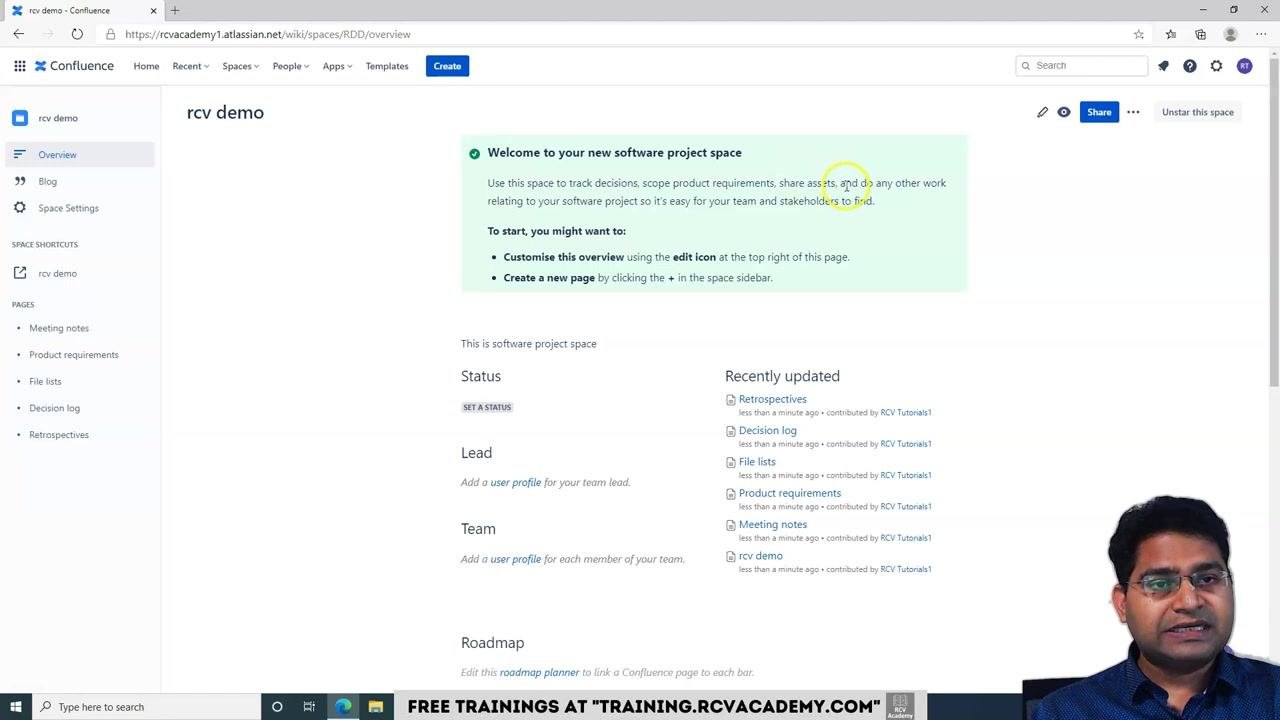The height and width of the screenshot is (720, 1280).
Task: Open Task View on the taskbar
Action: pyautogui.click(x=309, y=707)
